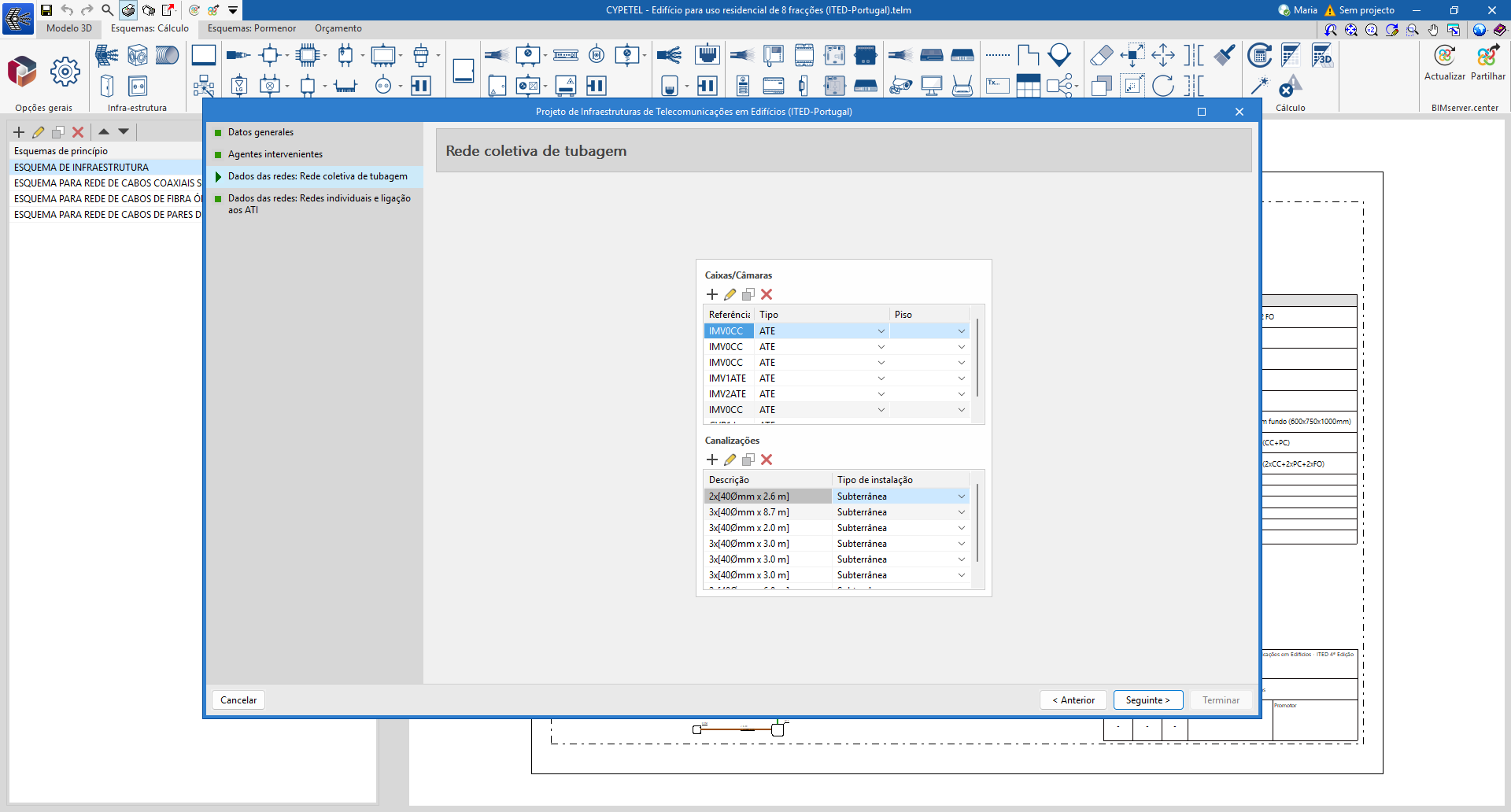Select ESQUEMA PARA REDE DE CABOS COAXIAIS
Screen dimensions: 1511x812
point(107,183)
